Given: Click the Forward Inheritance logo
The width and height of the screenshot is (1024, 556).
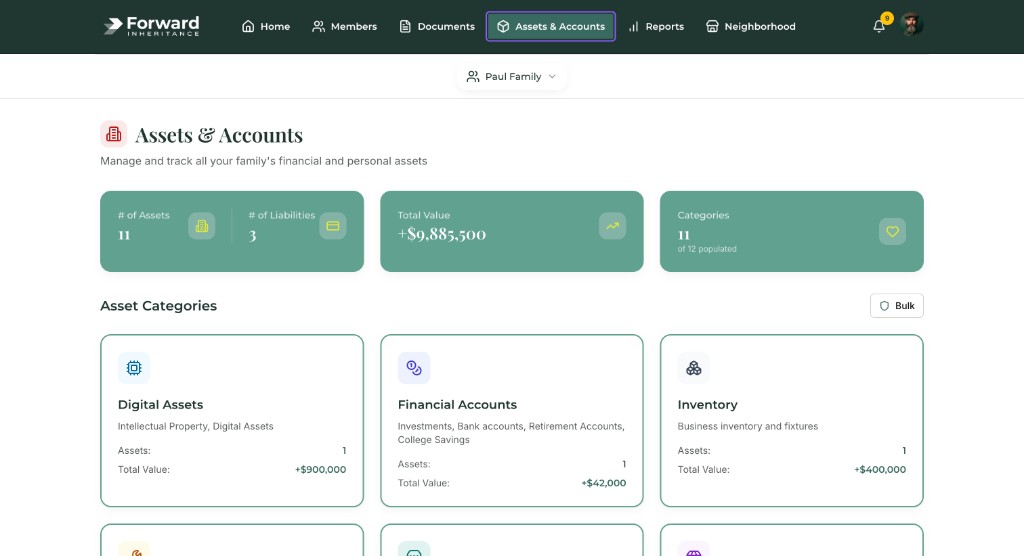Looking at the screenshot, I should coord(151,26).
